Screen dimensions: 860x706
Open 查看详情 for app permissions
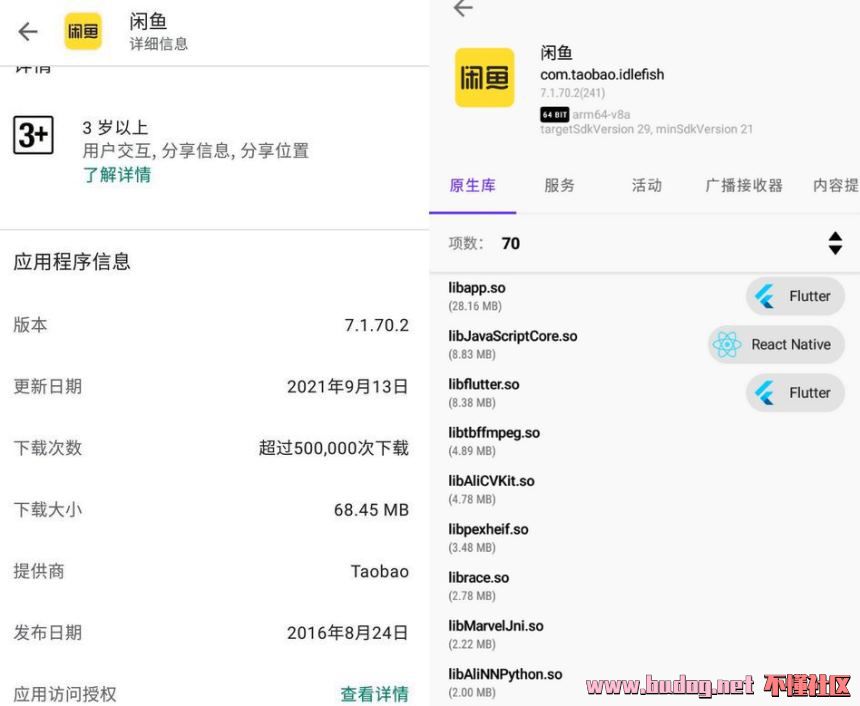pyautogui.click(x=375, y=694)
